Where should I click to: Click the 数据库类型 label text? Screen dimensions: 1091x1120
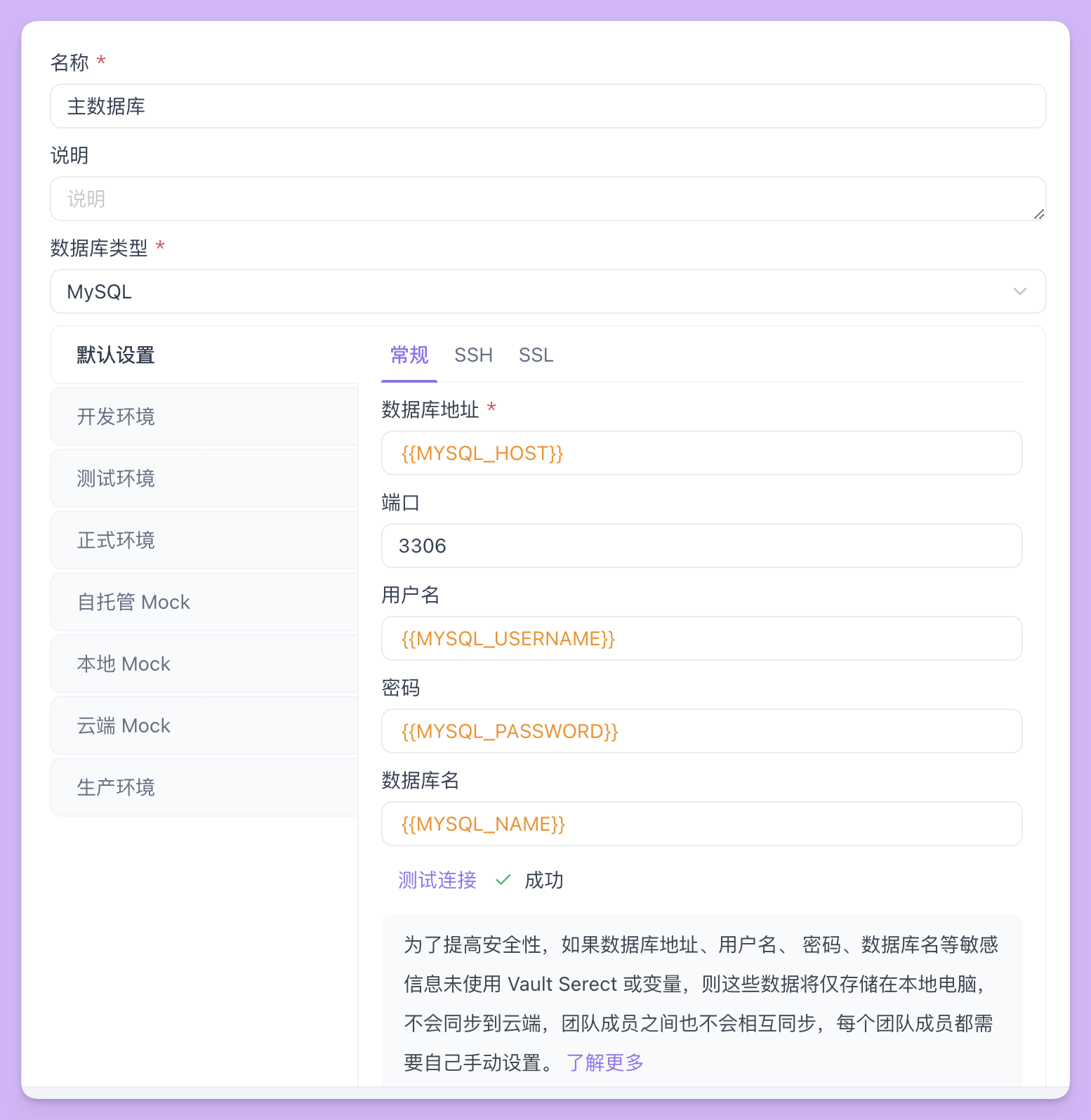[x=99, y=248]
